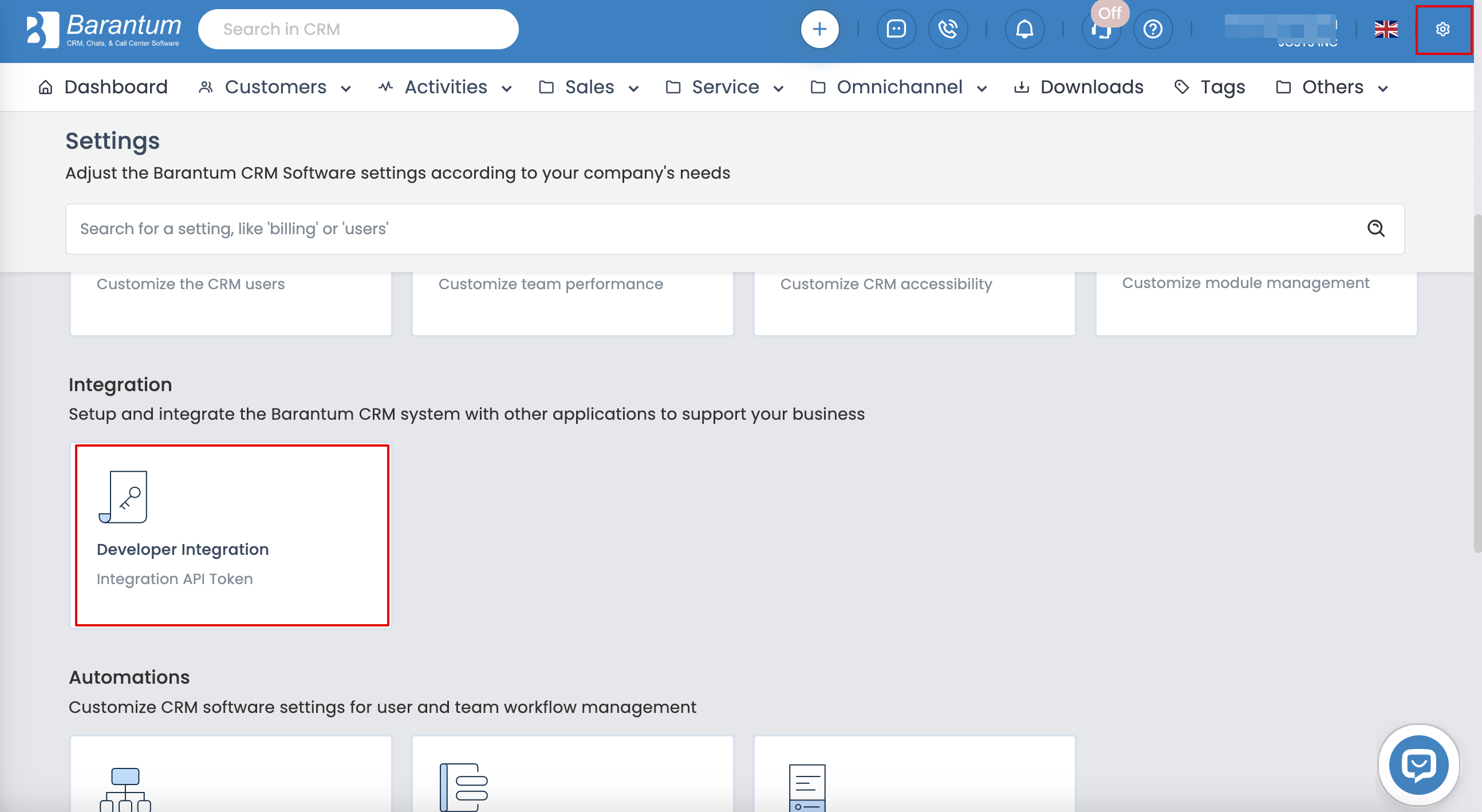
Task: Click the help question mark icon
Action: click(1152, 29)
